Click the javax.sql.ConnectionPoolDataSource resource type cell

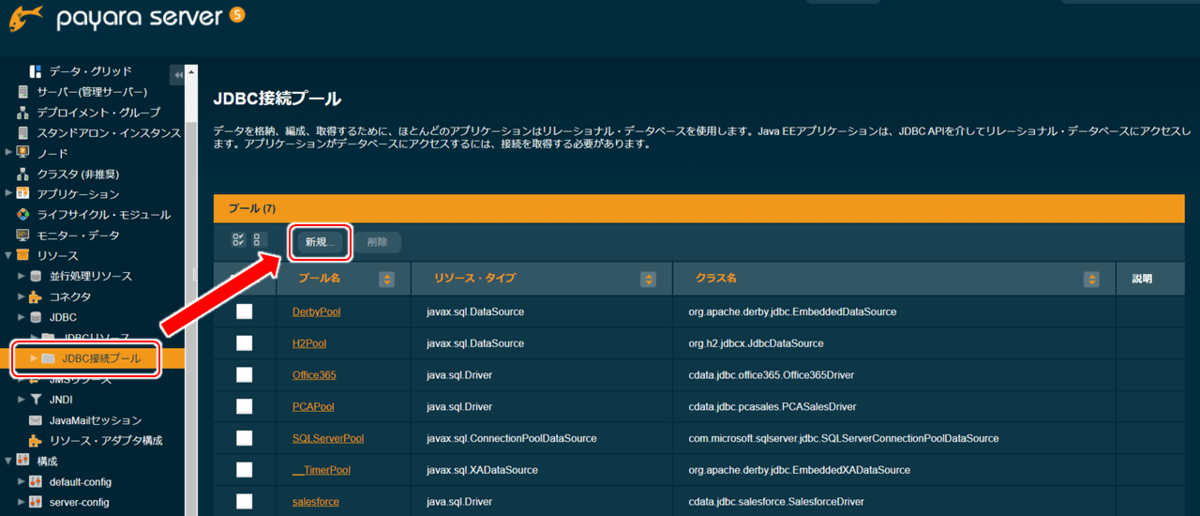tap(511, 438)
